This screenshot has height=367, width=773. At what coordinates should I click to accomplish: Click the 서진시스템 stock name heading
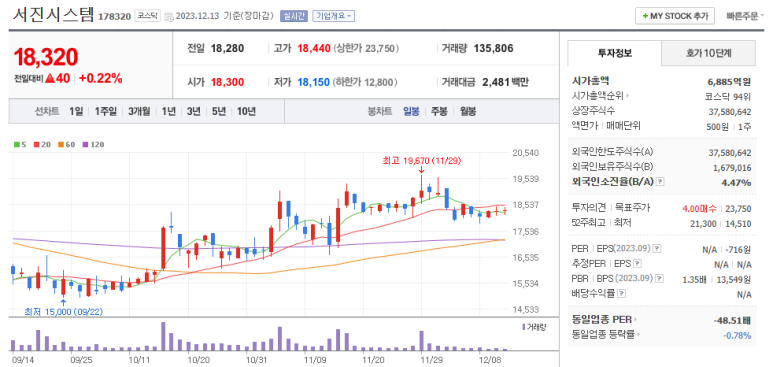[53, 15]
